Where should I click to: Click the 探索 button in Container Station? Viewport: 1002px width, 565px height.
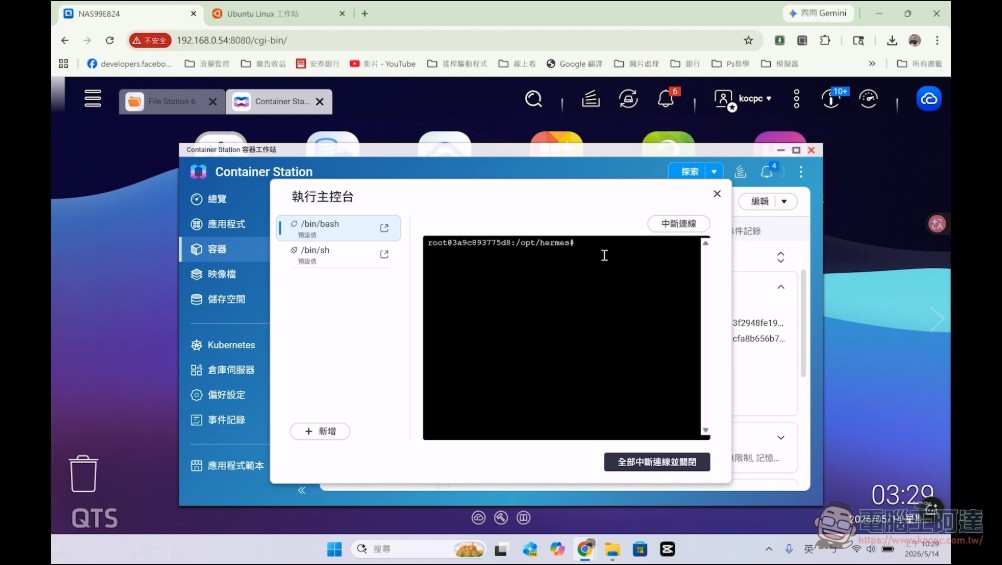pyautogui.click(x=689, y=171)
